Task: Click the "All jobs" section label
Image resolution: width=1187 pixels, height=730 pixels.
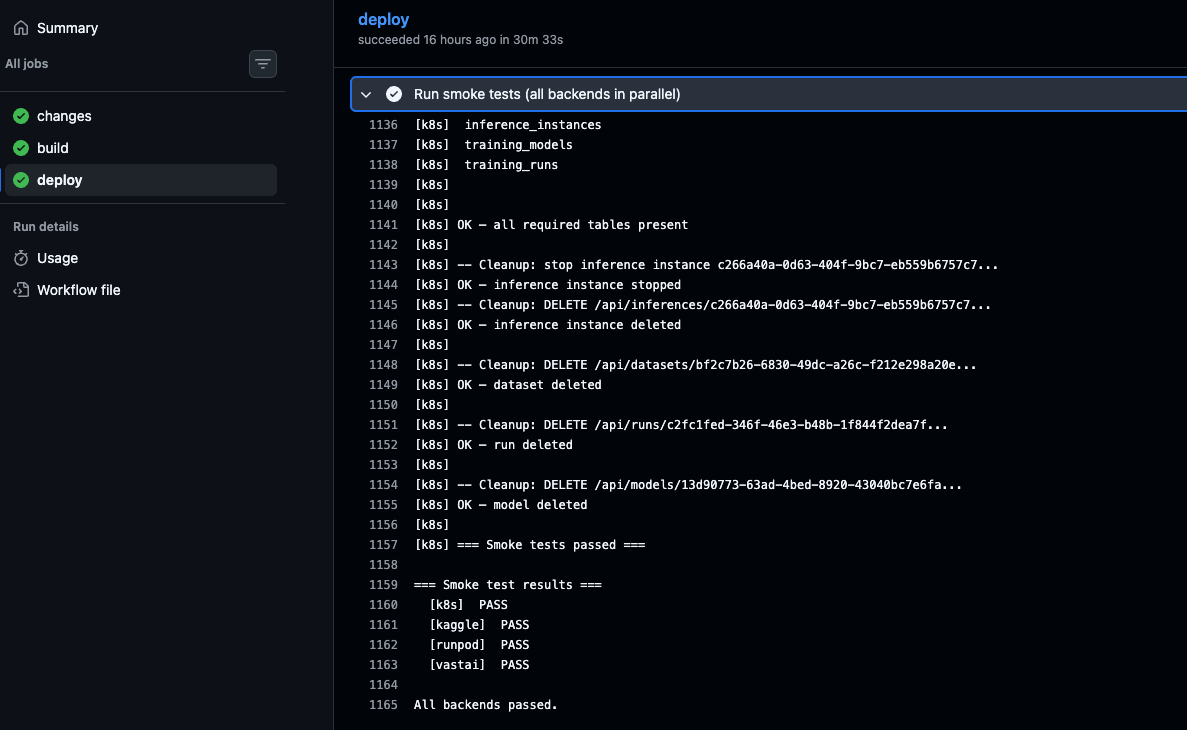Action: click(x=26, y=64)
